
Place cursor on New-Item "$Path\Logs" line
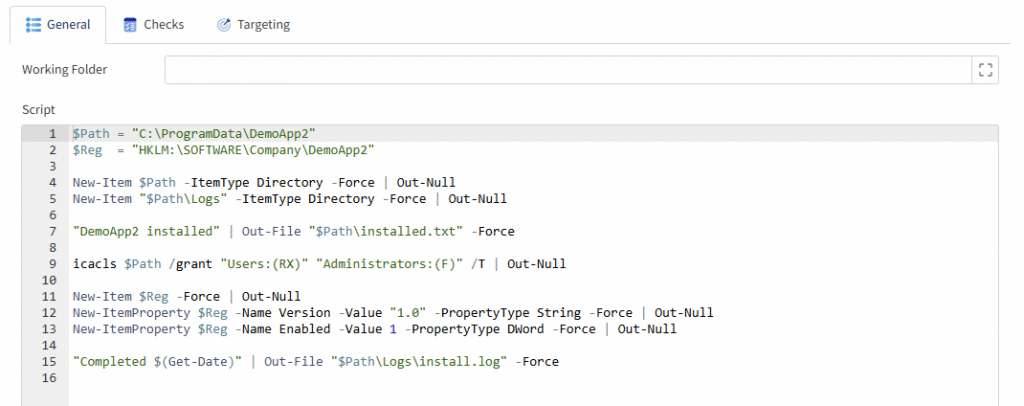click(289, 199)
